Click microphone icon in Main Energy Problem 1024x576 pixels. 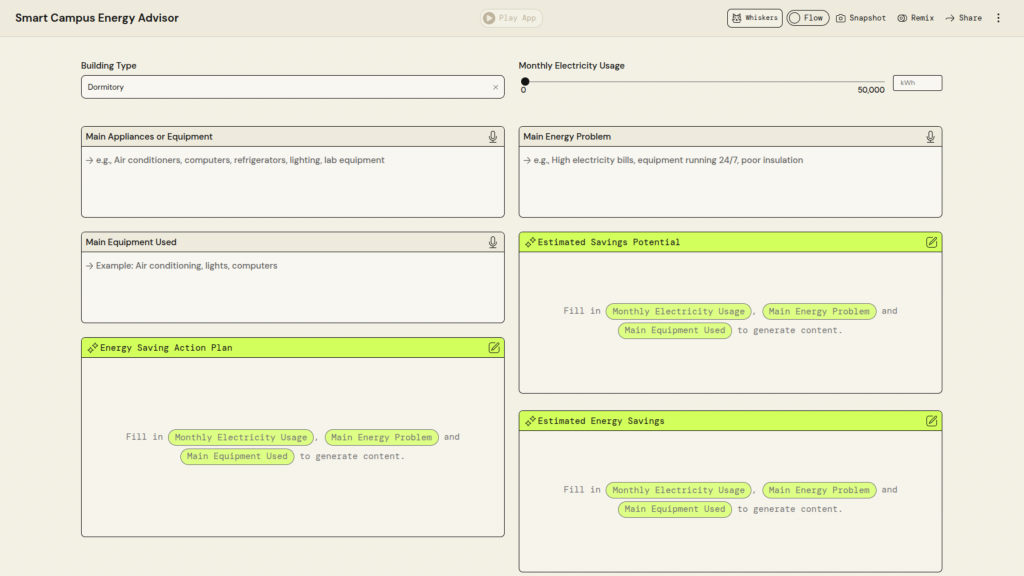pyautogui.click(x=930, y=137)
